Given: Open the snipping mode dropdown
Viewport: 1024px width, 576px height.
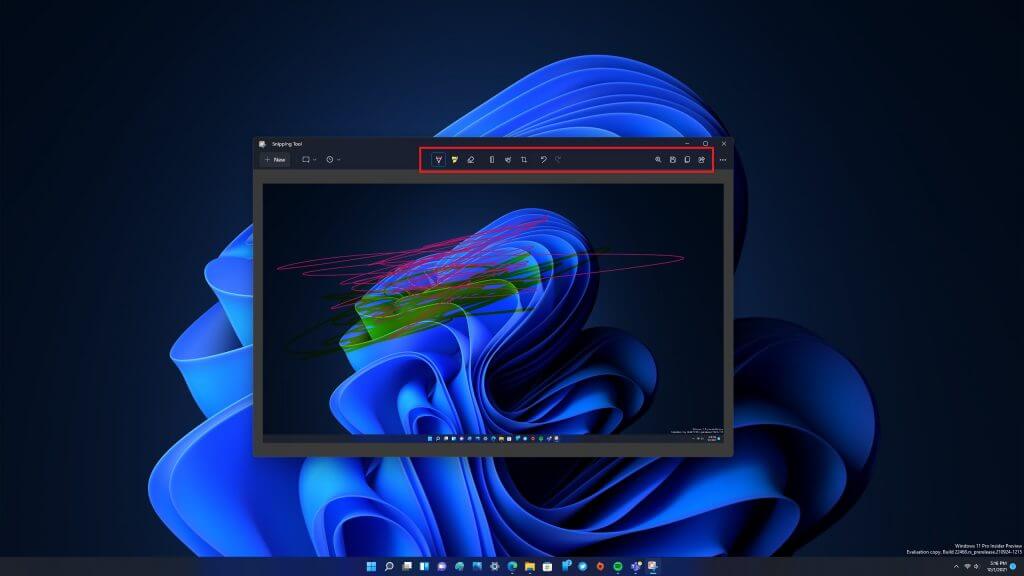Looking at the screenshot, I should [313, 160].
